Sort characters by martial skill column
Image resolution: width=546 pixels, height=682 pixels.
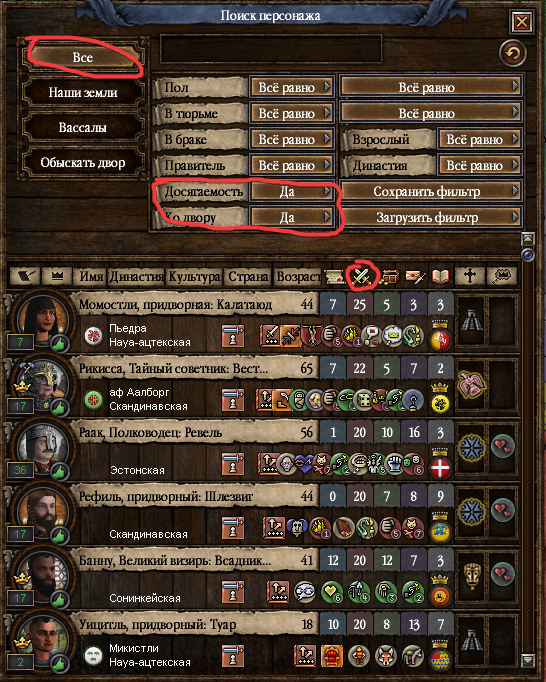point(361,276)
